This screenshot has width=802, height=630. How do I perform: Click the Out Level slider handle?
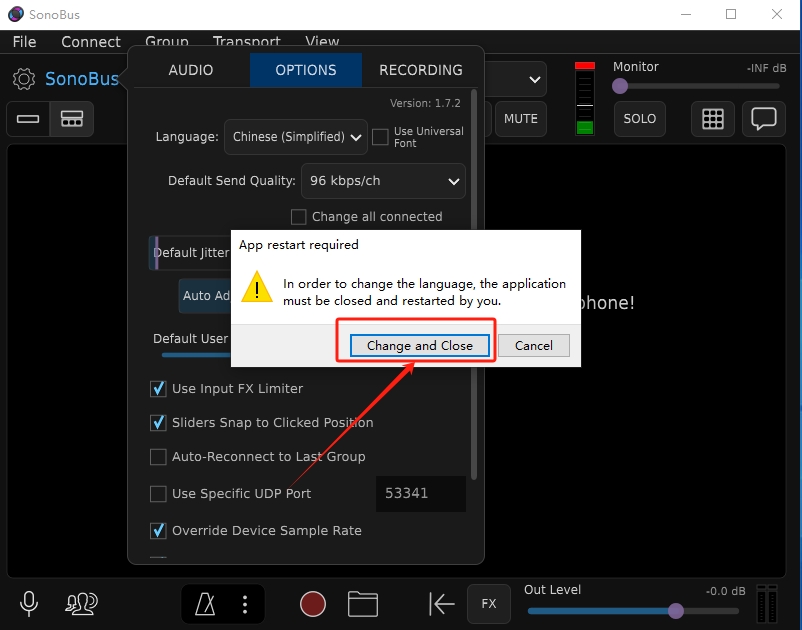676,611
